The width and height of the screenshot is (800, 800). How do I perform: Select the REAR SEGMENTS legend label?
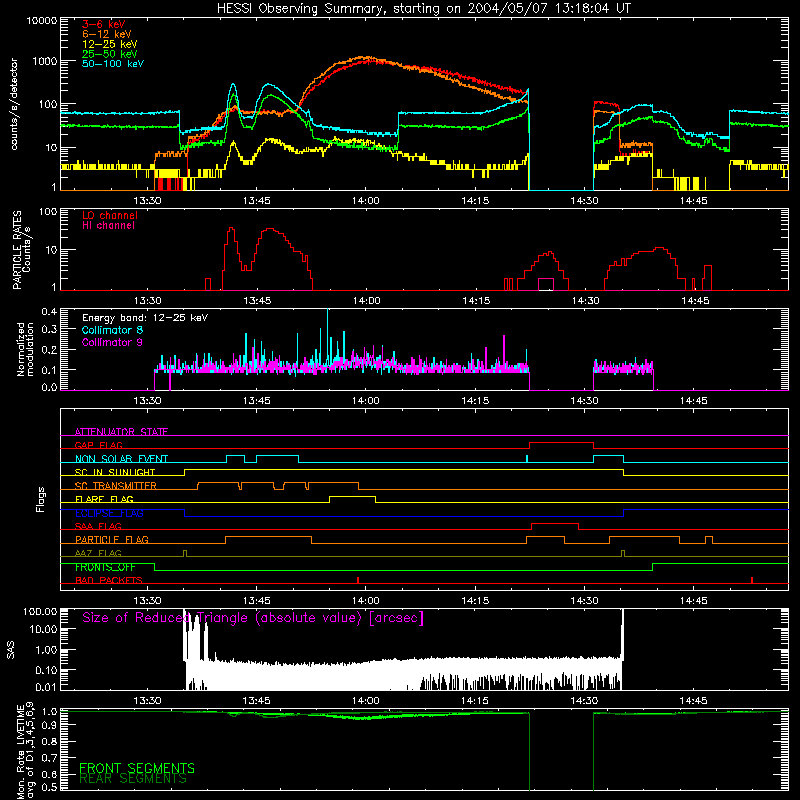(133, 779)
